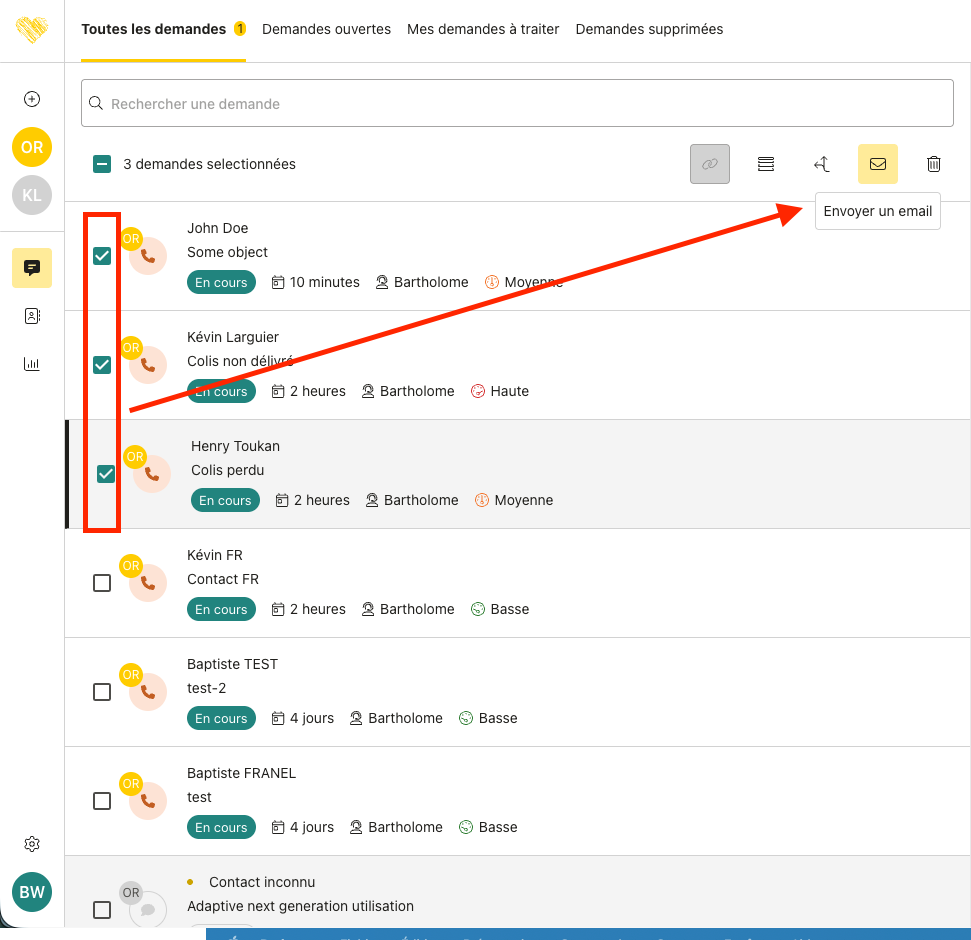Click the BW user avatar button
The image size is (971, 940).
coord(32,892)
